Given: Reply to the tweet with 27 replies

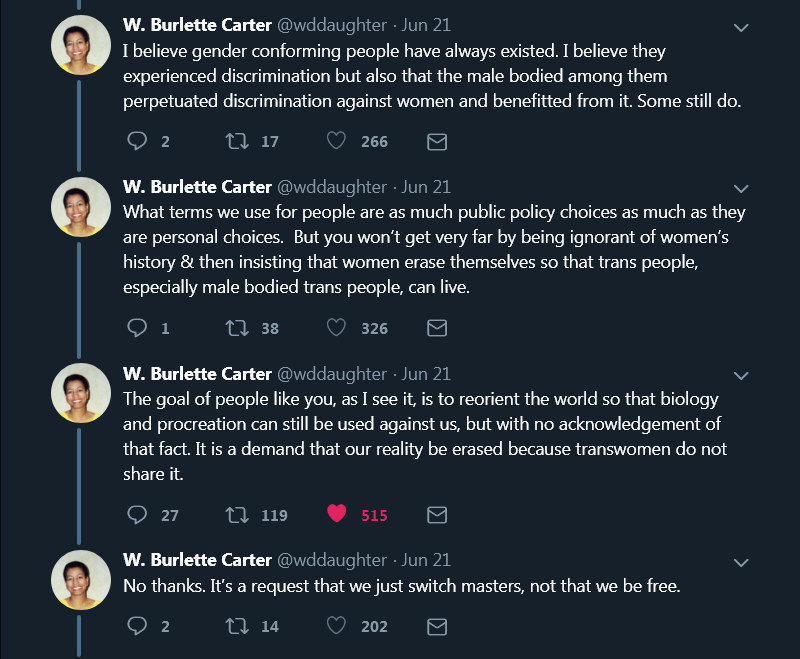Looking at the screenshot, I should pos(138,515).
